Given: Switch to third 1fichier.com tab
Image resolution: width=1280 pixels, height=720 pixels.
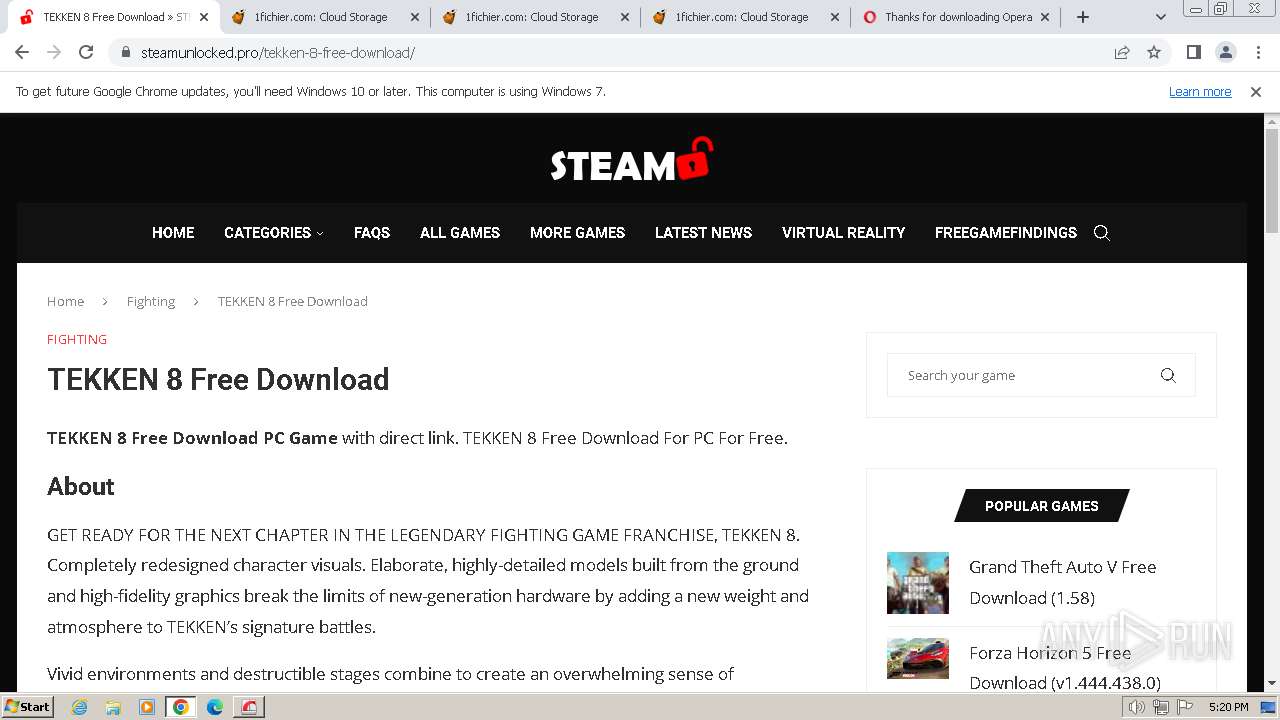Looking at the screenshot, I should [746, 17].
